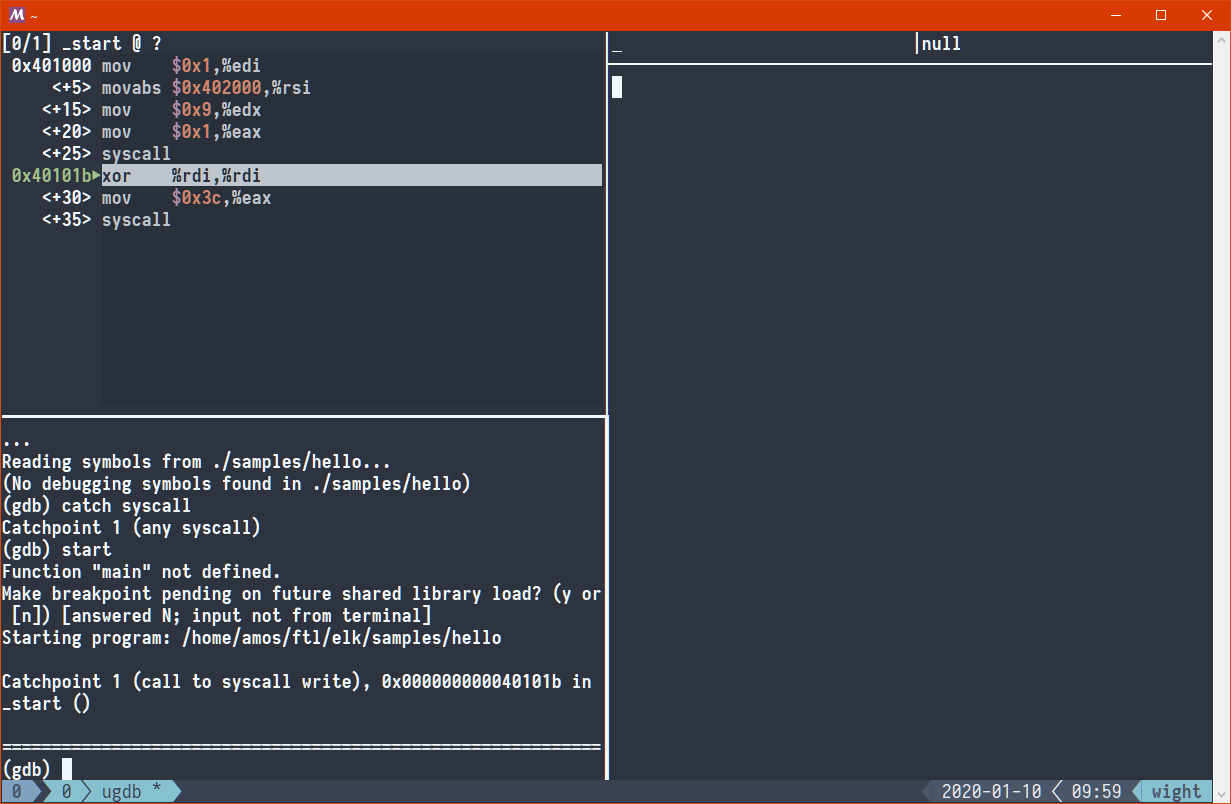Click the first 0 session segment in status bar
Viewport: 1231px width, 804px height.
[17, 792]
